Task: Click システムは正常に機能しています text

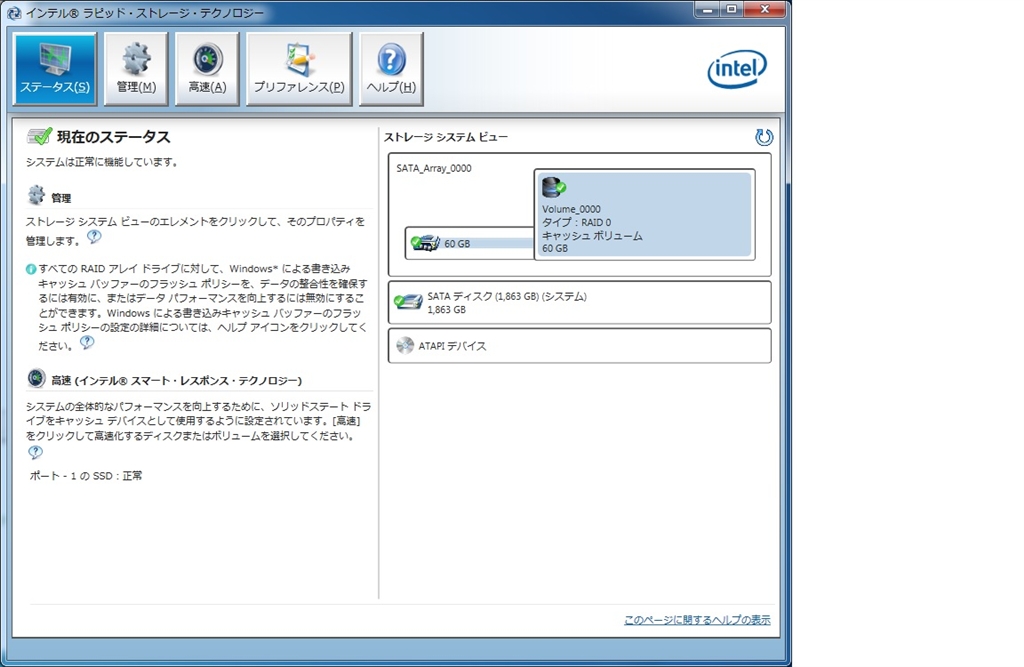Action: [102, 161]
